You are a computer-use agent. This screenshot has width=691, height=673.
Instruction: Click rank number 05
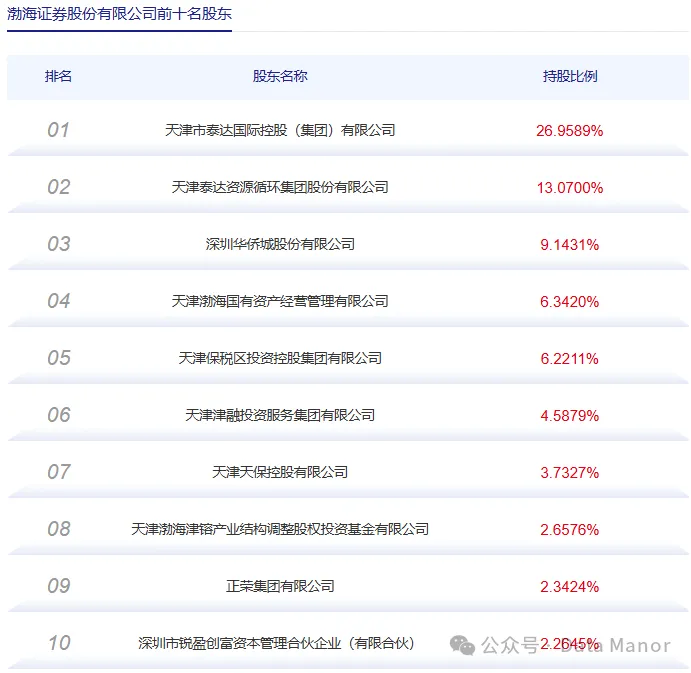click(x=59, y=357)
